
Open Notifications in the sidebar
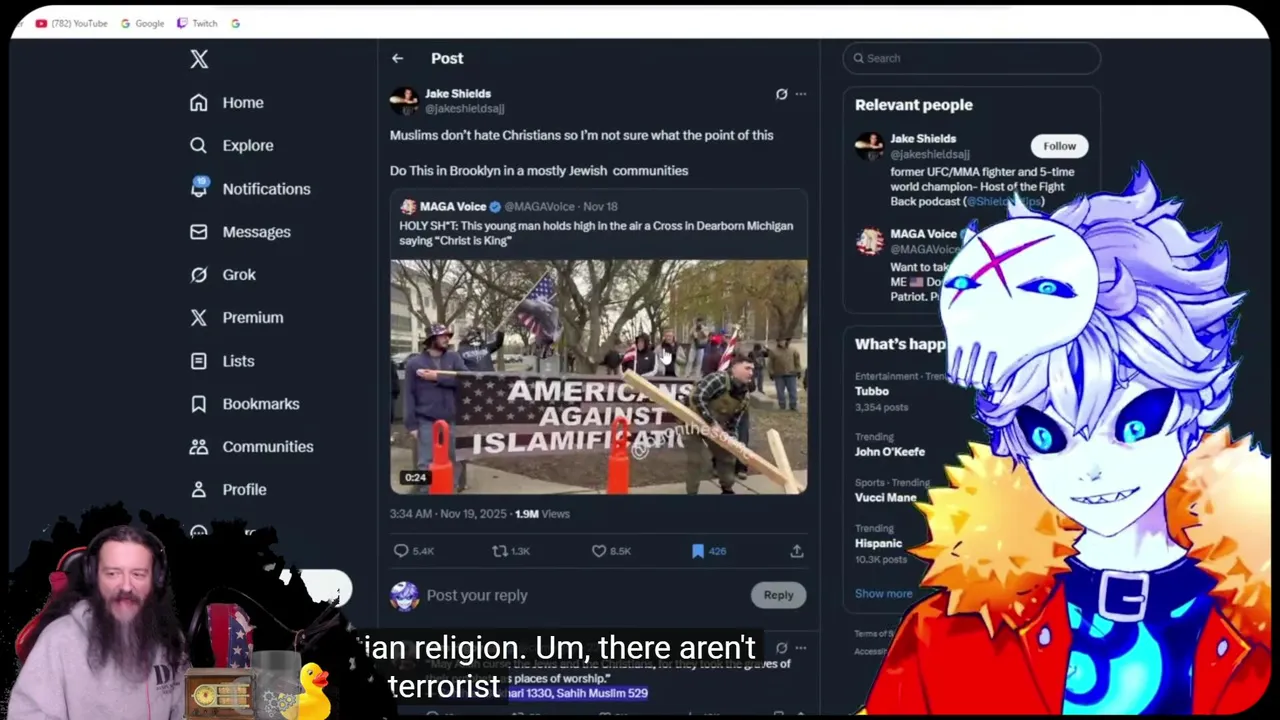coord(250,188)
